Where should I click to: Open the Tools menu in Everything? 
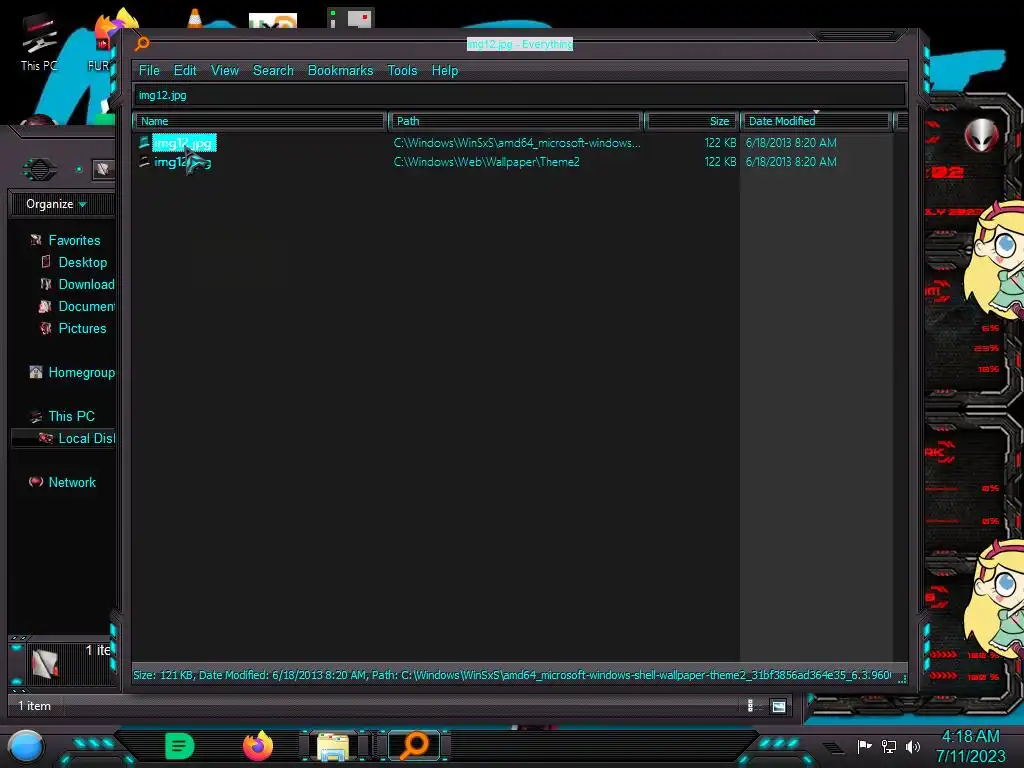click(402, 71)
